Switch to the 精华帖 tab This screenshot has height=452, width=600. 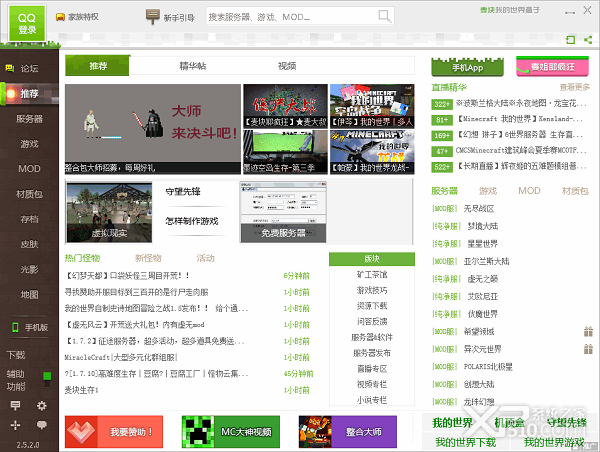click(x=192, y=66)
